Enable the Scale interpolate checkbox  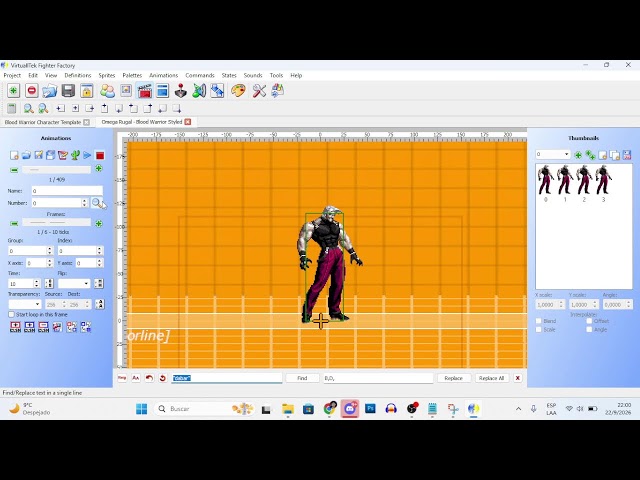(x=538, y=329)
